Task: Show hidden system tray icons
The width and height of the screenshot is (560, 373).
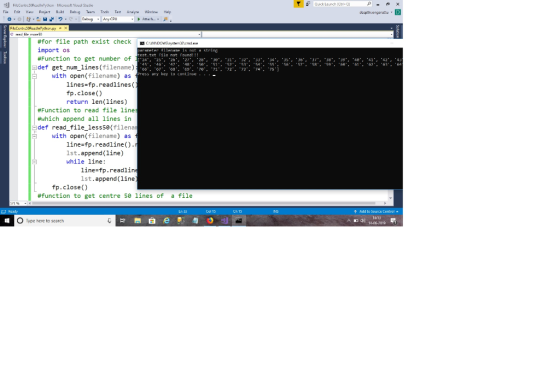Action: [349, 221]
